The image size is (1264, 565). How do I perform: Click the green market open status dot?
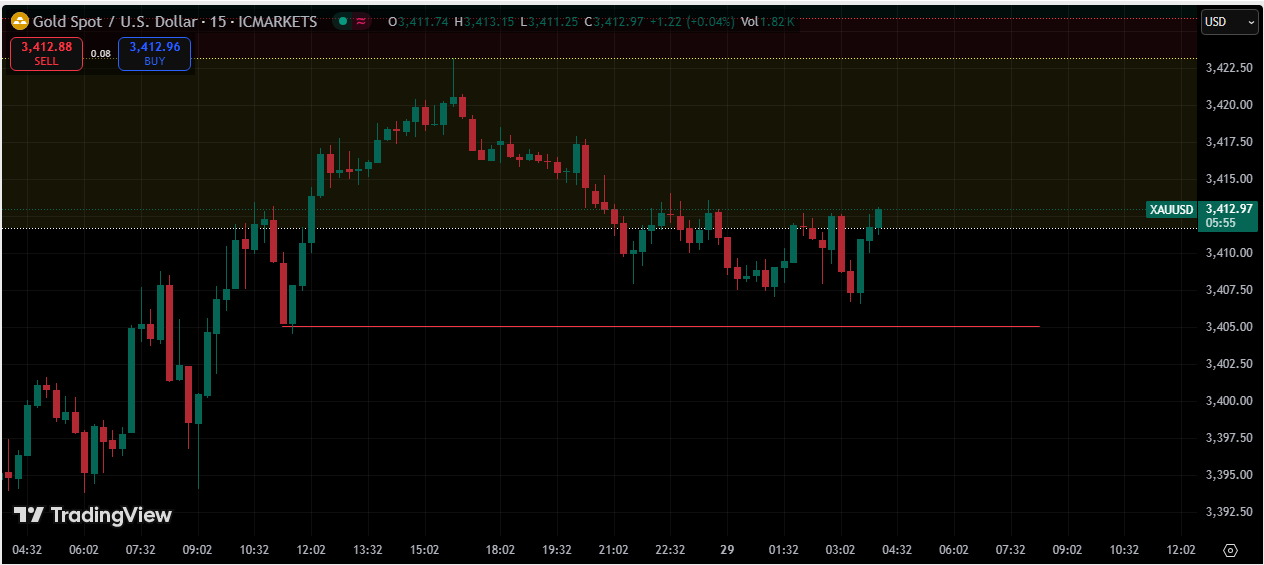point(343,21)
